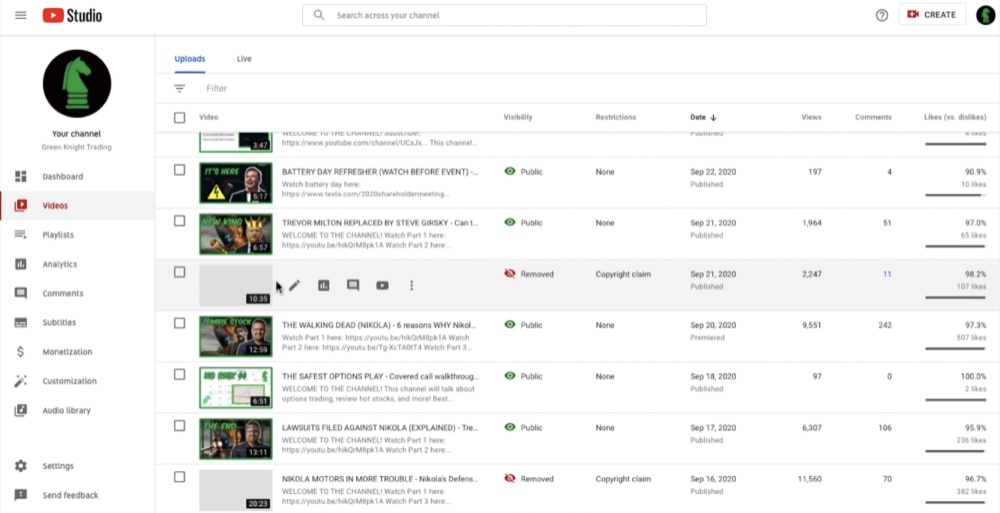Open the account avatar in top bar
Viewport: 1000px width, 513px height.
pyautogui.click(x=985, y=15)
